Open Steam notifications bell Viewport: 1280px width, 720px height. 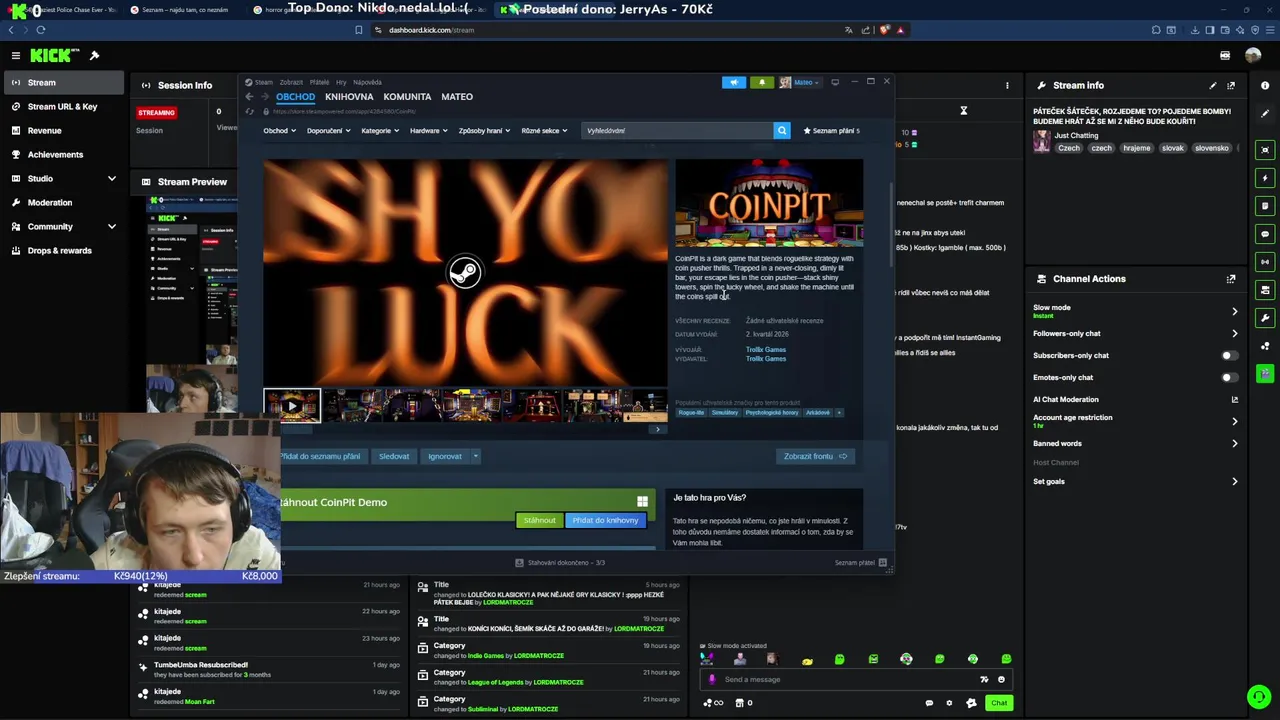(x=762, y=82)
